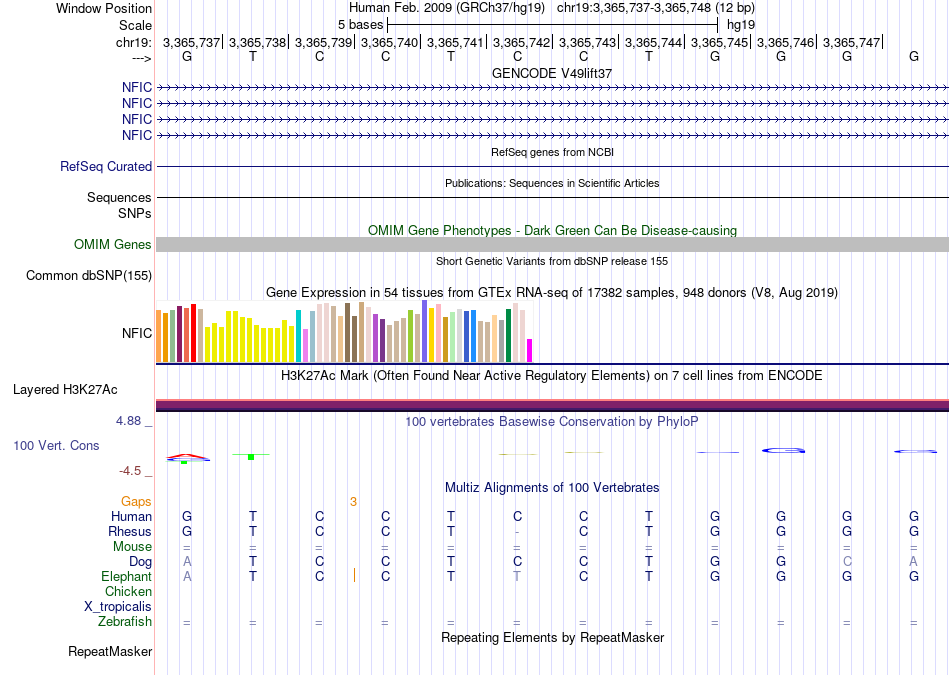Image resolution: width=950 pixels, height=675 pixels.
Task: Click ruler coordinate "3,365,740"
Action: [x=390, y=42]
